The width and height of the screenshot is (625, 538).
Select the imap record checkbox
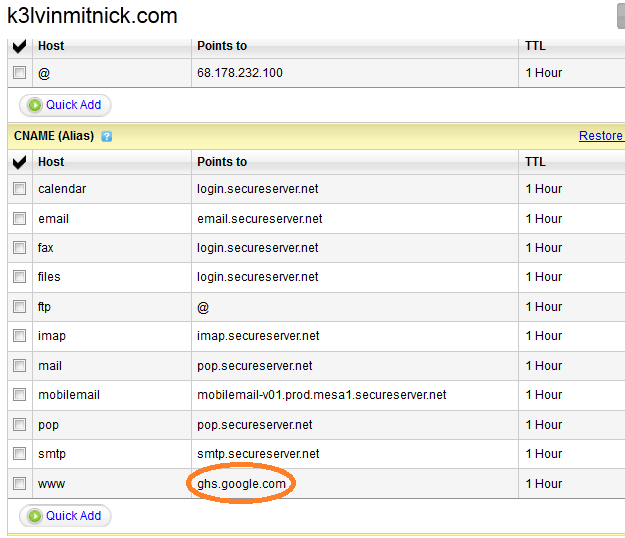pyautogui.click(x=19, y=336)
